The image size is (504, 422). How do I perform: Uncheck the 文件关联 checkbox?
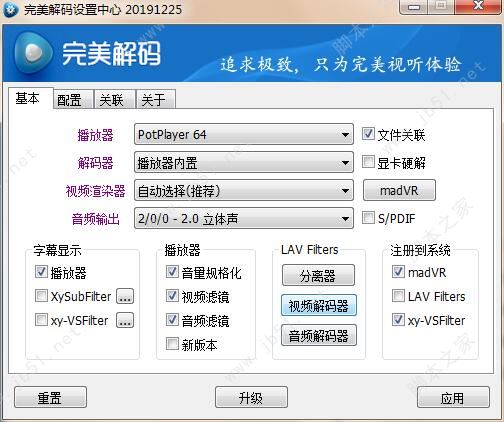tap(368, 134)
